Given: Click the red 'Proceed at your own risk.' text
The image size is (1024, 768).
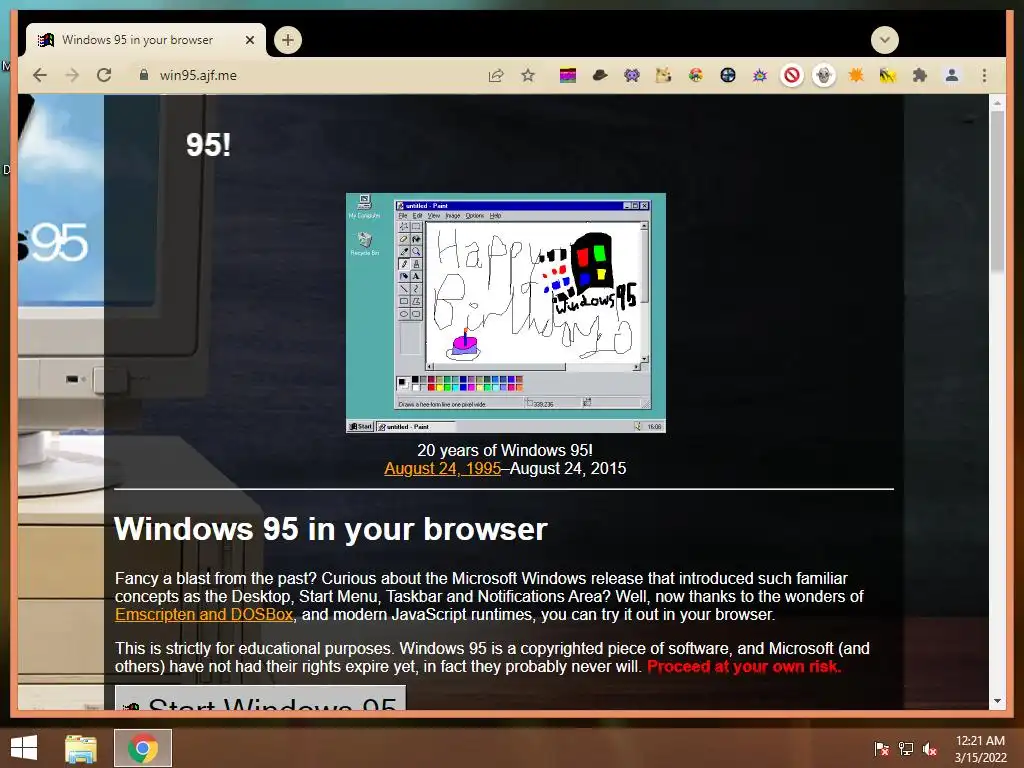Looking at the screenshot, I should pyautogui.click(x=744, y=667).
